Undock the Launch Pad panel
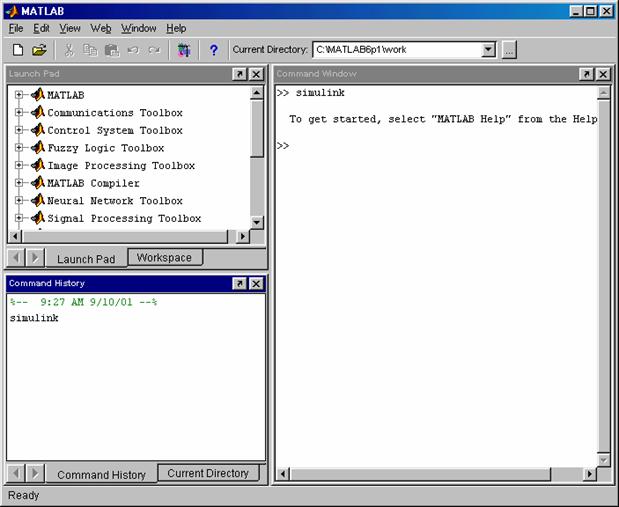Screen dimensions: 619x507 tap(240, 74)
